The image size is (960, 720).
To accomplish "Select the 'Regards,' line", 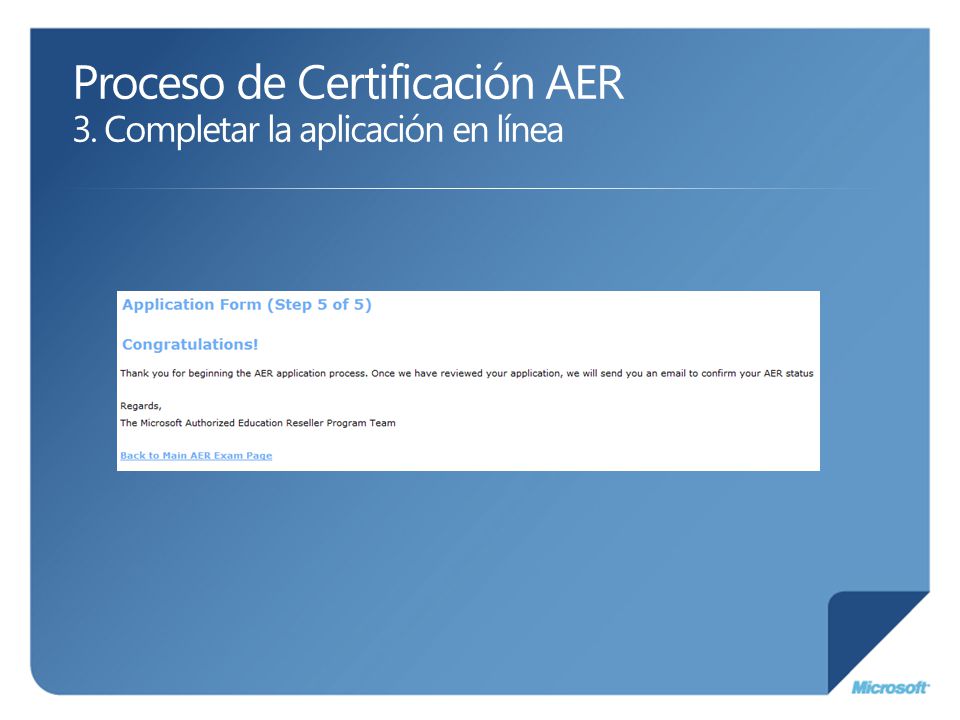I will click(141, 406).
